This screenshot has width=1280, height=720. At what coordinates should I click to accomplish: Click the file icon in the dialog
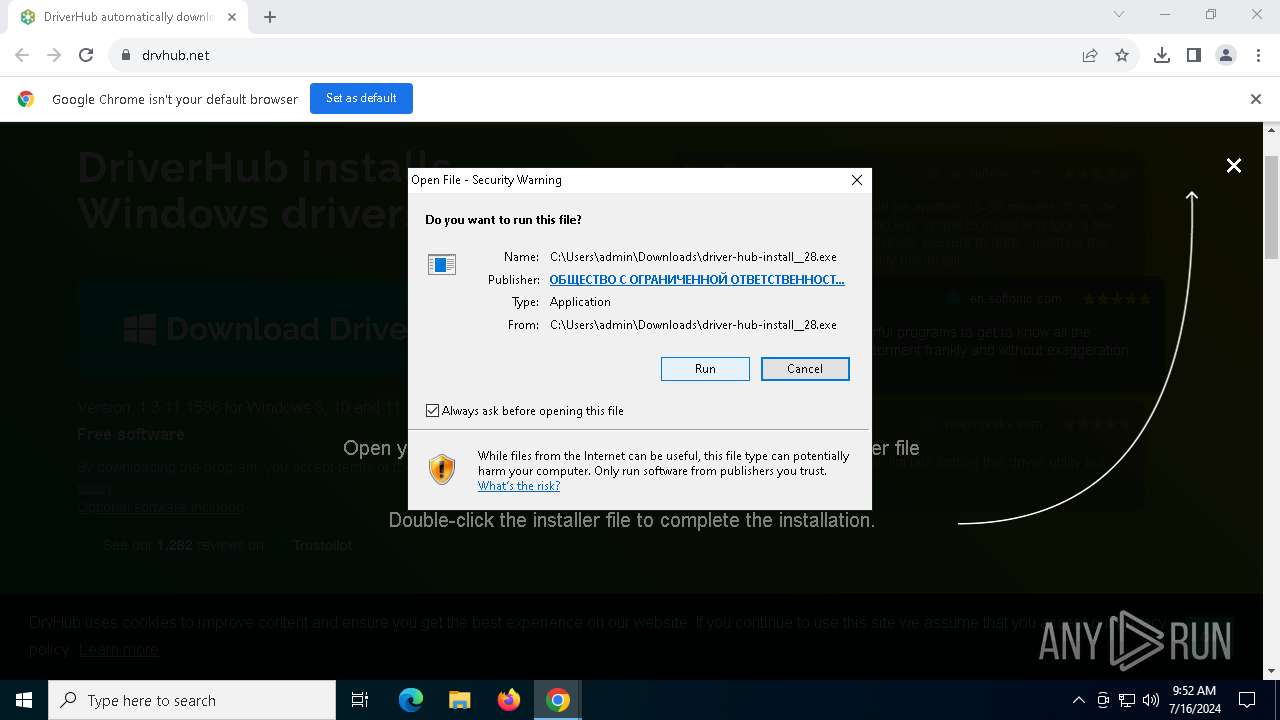click(x=442, y=264)
